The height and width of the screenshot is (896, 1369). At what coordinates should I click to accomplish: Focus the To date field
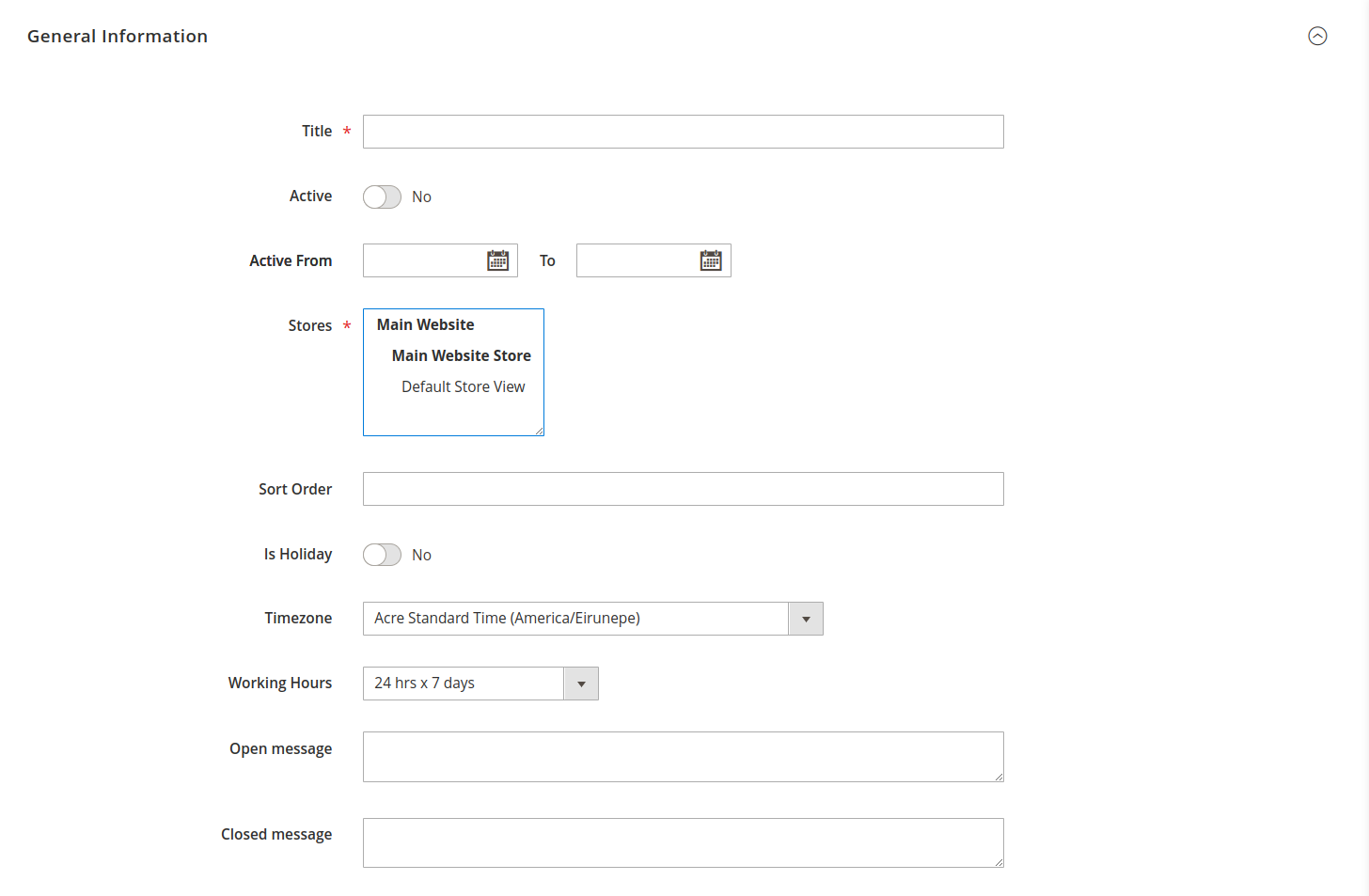point(637,260)
